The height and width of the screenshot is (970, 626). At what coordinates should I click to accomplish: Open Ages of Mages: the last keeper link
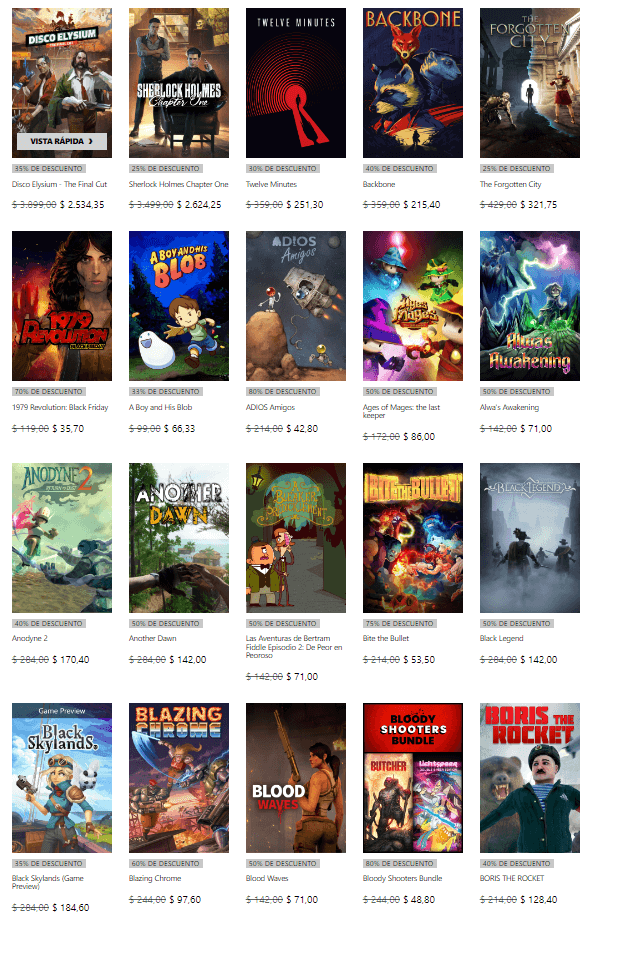click(401, 411)
